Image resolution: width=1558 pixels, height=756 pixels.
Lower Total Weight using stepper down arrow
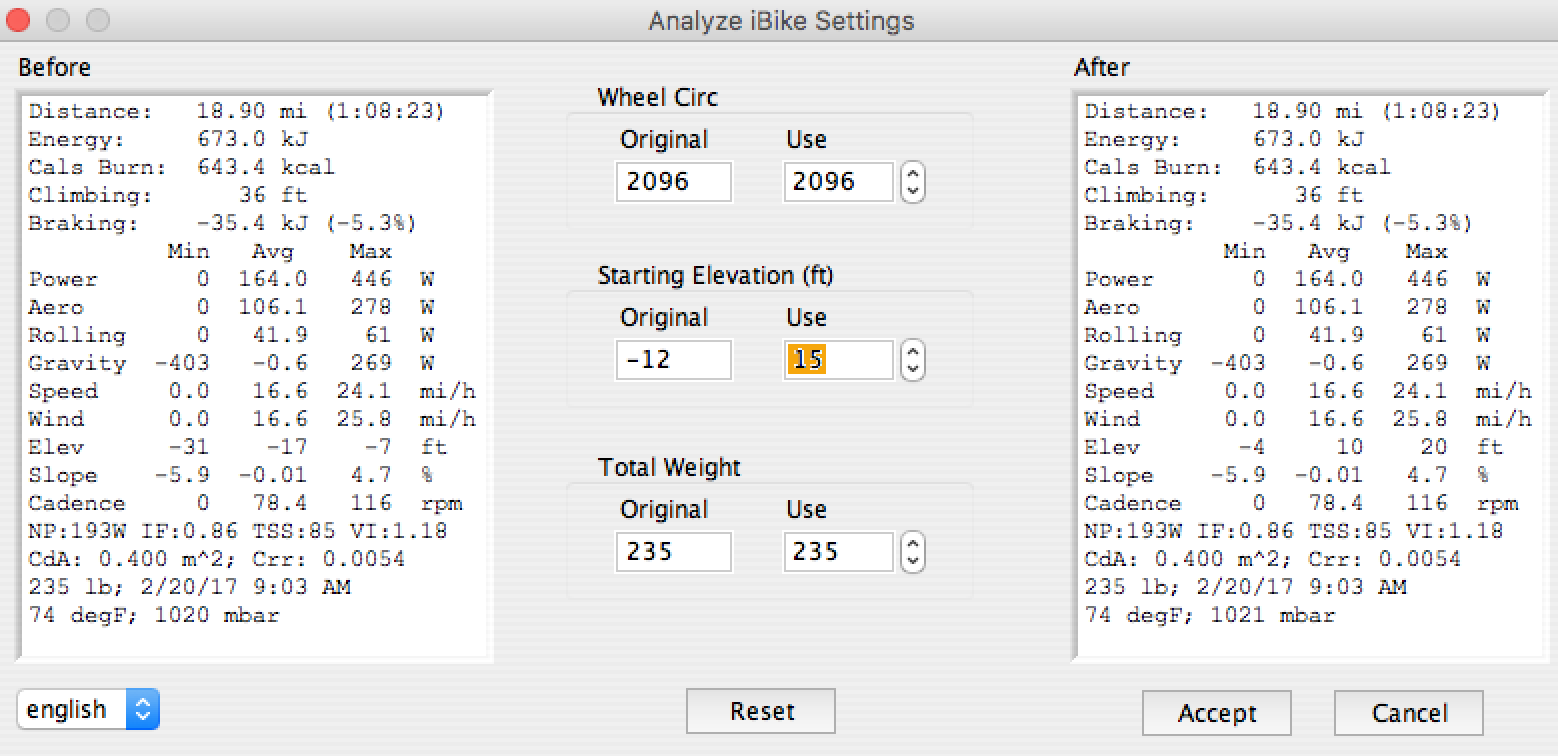click(x=912, y=559)
